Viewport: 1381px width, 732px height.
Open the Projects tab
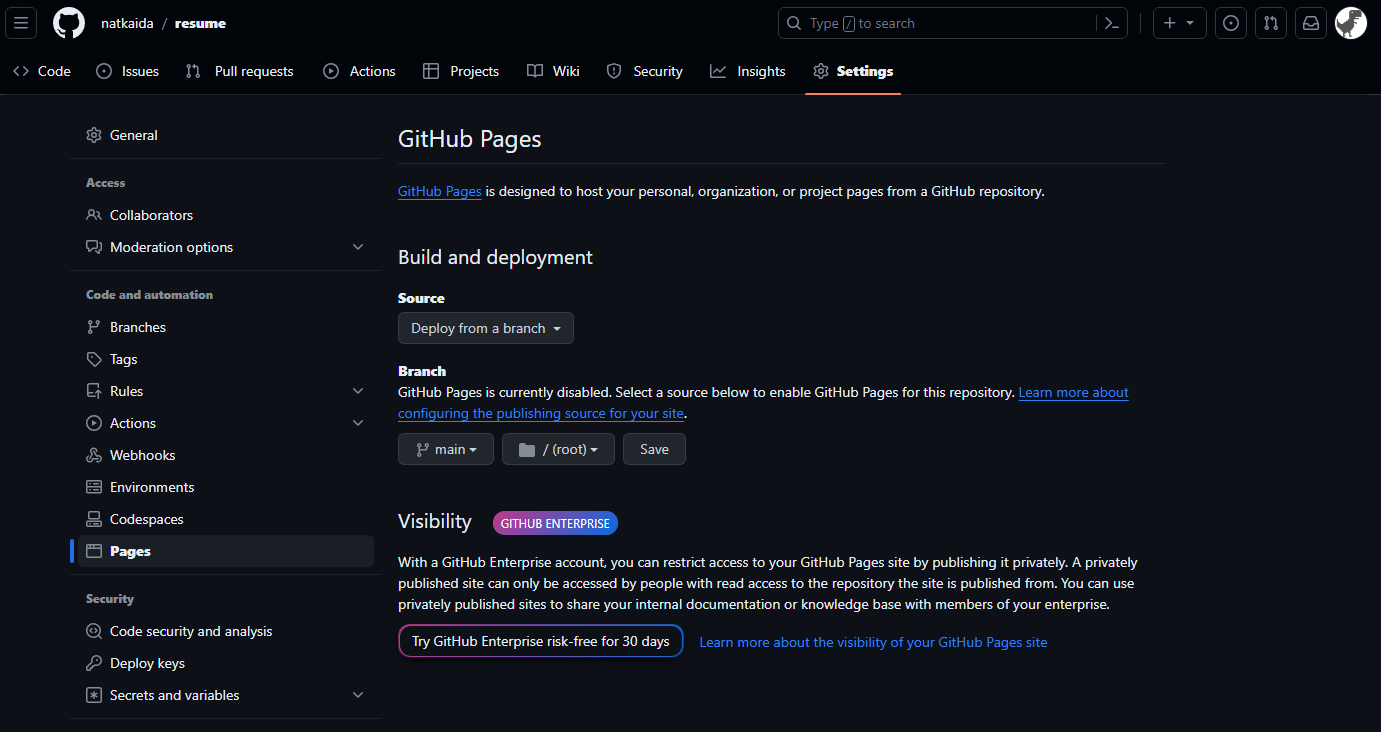(x=461, y=71)
